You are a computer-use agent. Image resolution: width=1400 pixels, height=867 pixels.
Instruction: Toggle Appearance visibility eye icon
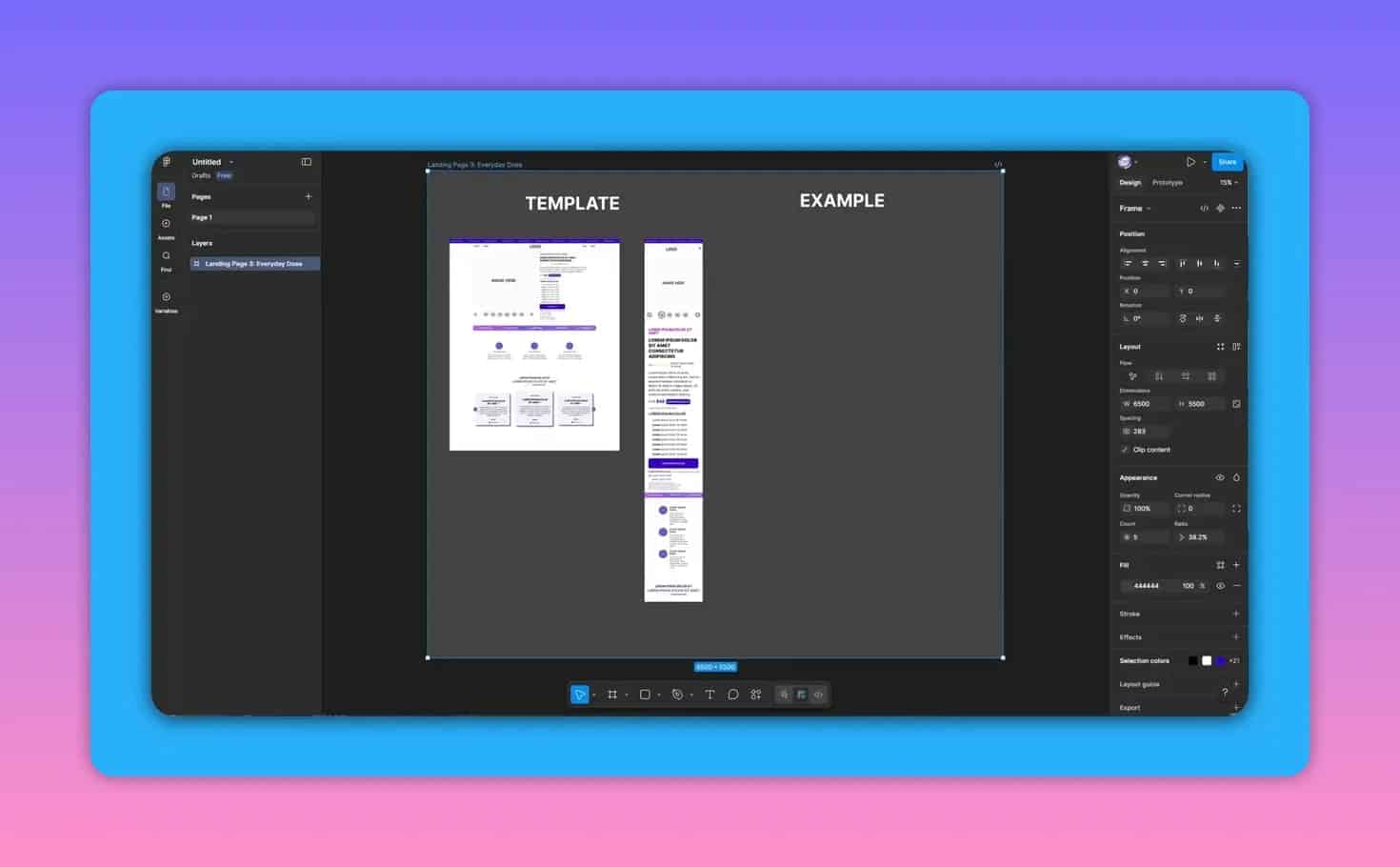(x=1220, y=477)
